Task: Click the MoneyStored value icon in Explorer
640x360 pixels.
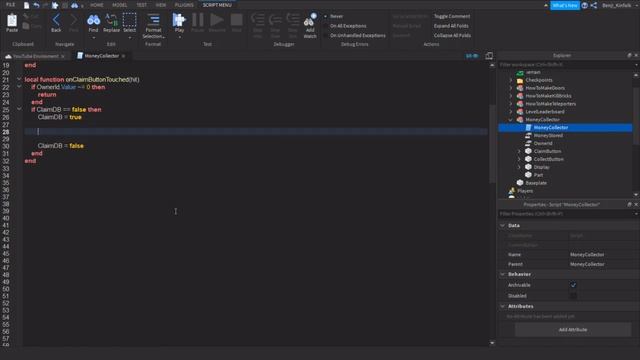Action: coord(529,135)
